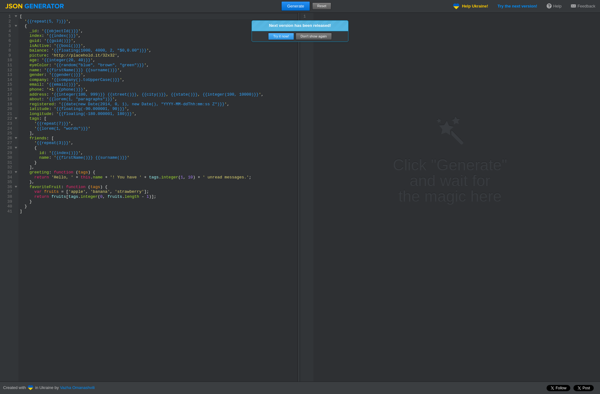This screenshot has height=394, width=600.
Task: Click the 'gender' code line
Action: pyautogui.click(x=57, y=75)
